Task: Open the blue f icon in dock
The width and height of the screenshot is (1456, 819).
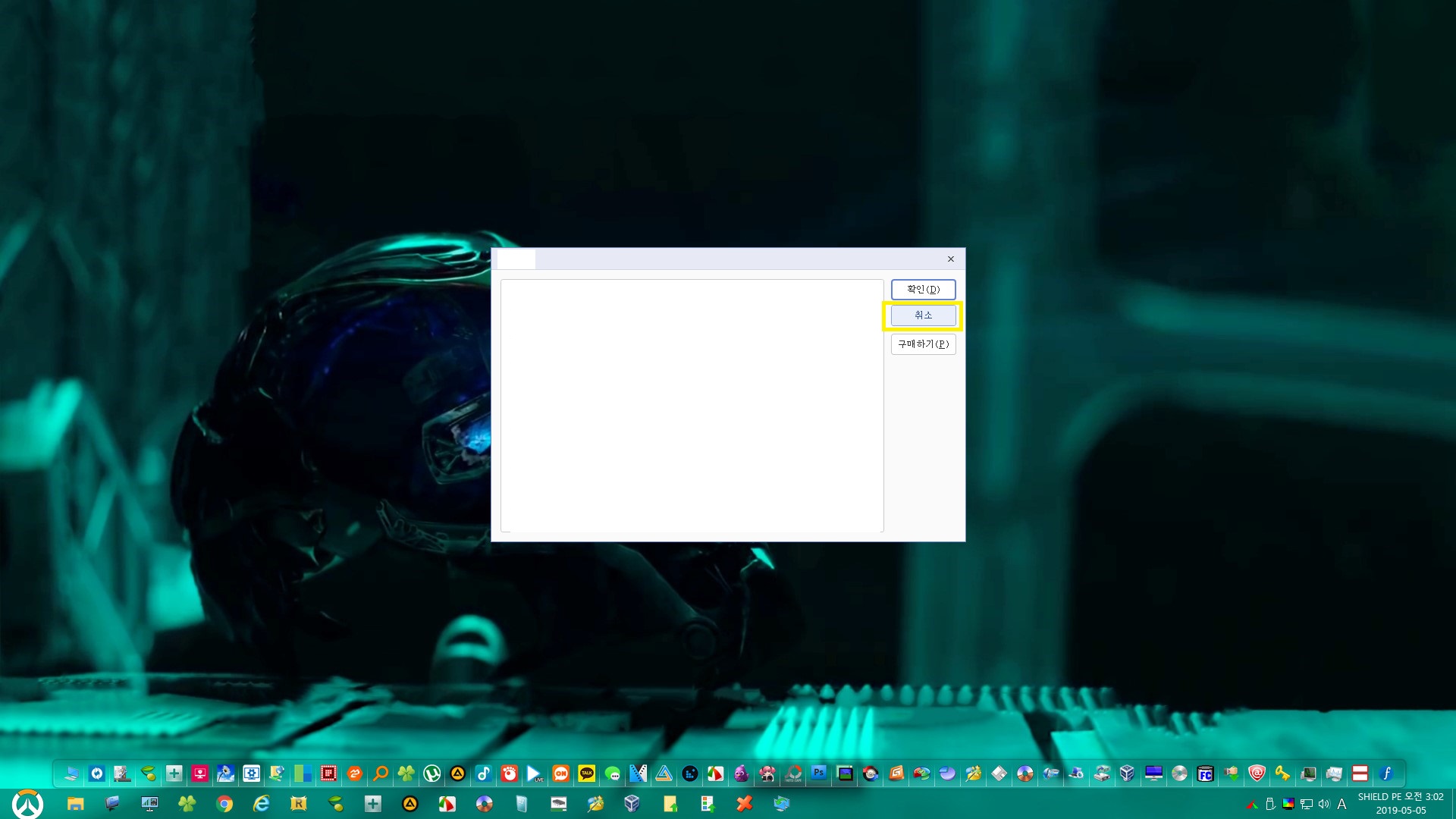Action: pos(1386,773)
